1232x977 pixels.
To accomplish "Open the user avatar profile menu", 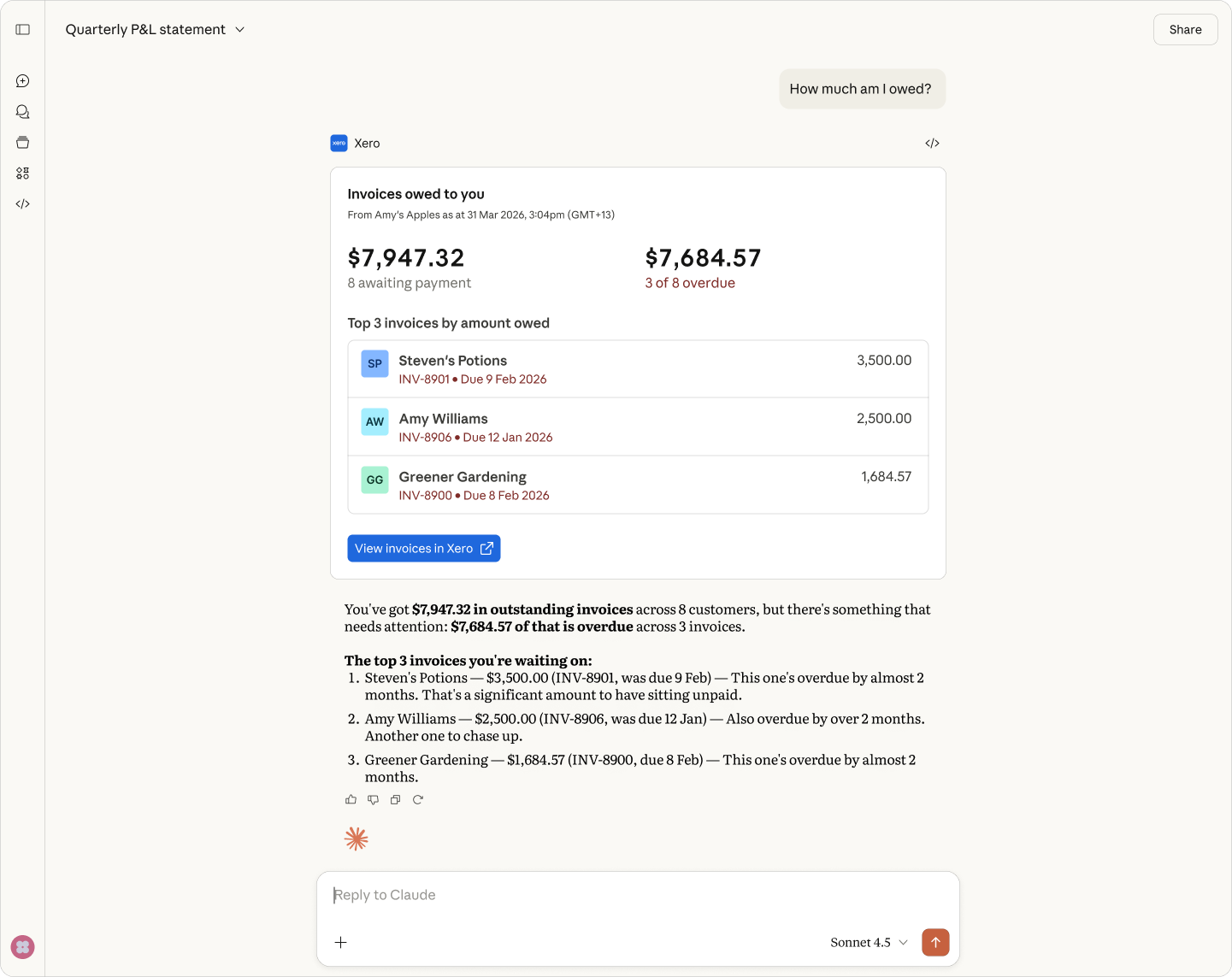I will (23, 947).
